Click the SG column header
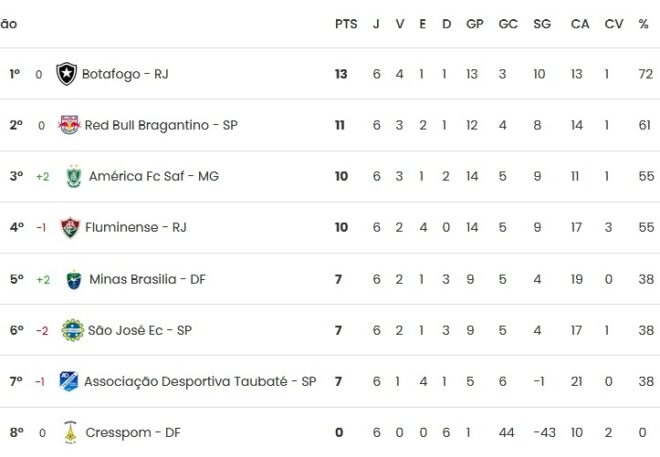This screenshot has height=457, width=660. click(x=542, y=23)
